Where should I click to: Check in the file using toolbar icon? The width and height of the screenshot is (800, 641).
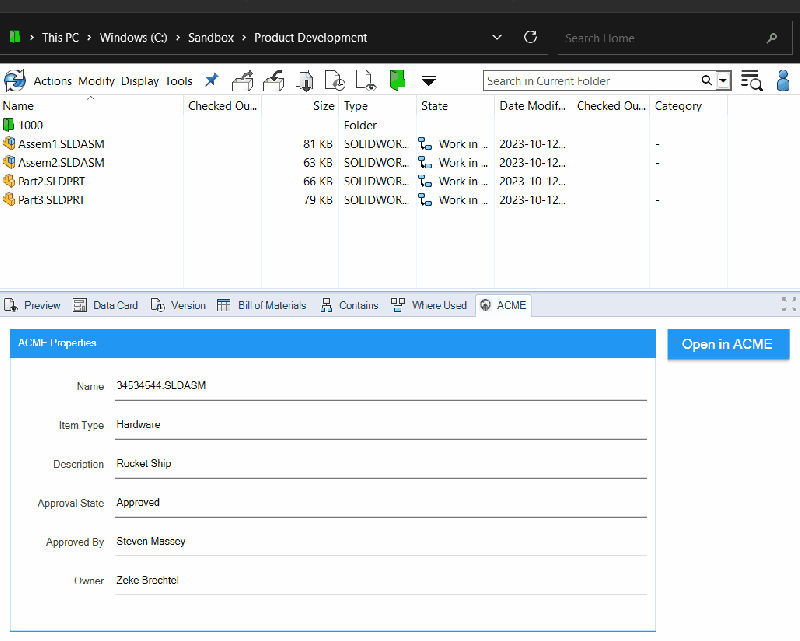point(273,80)
